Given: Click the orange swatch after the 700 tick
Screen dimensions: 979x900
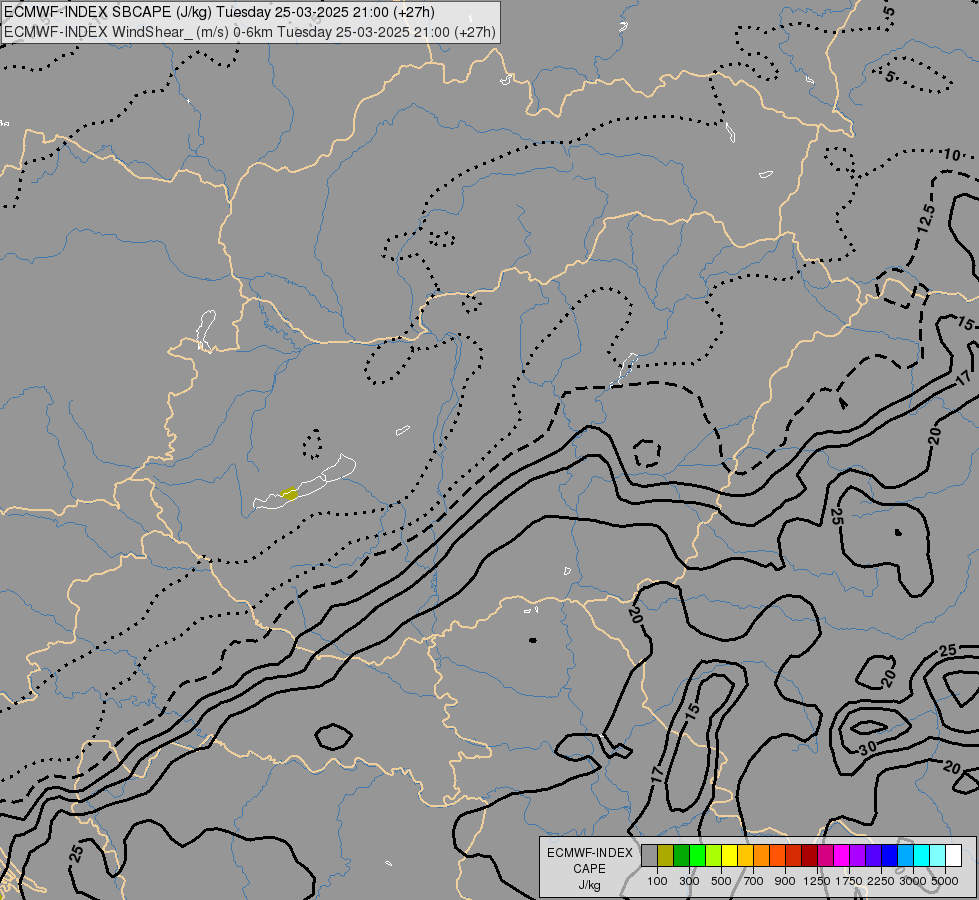Looking at the screenshot, I should click(762, 856).
